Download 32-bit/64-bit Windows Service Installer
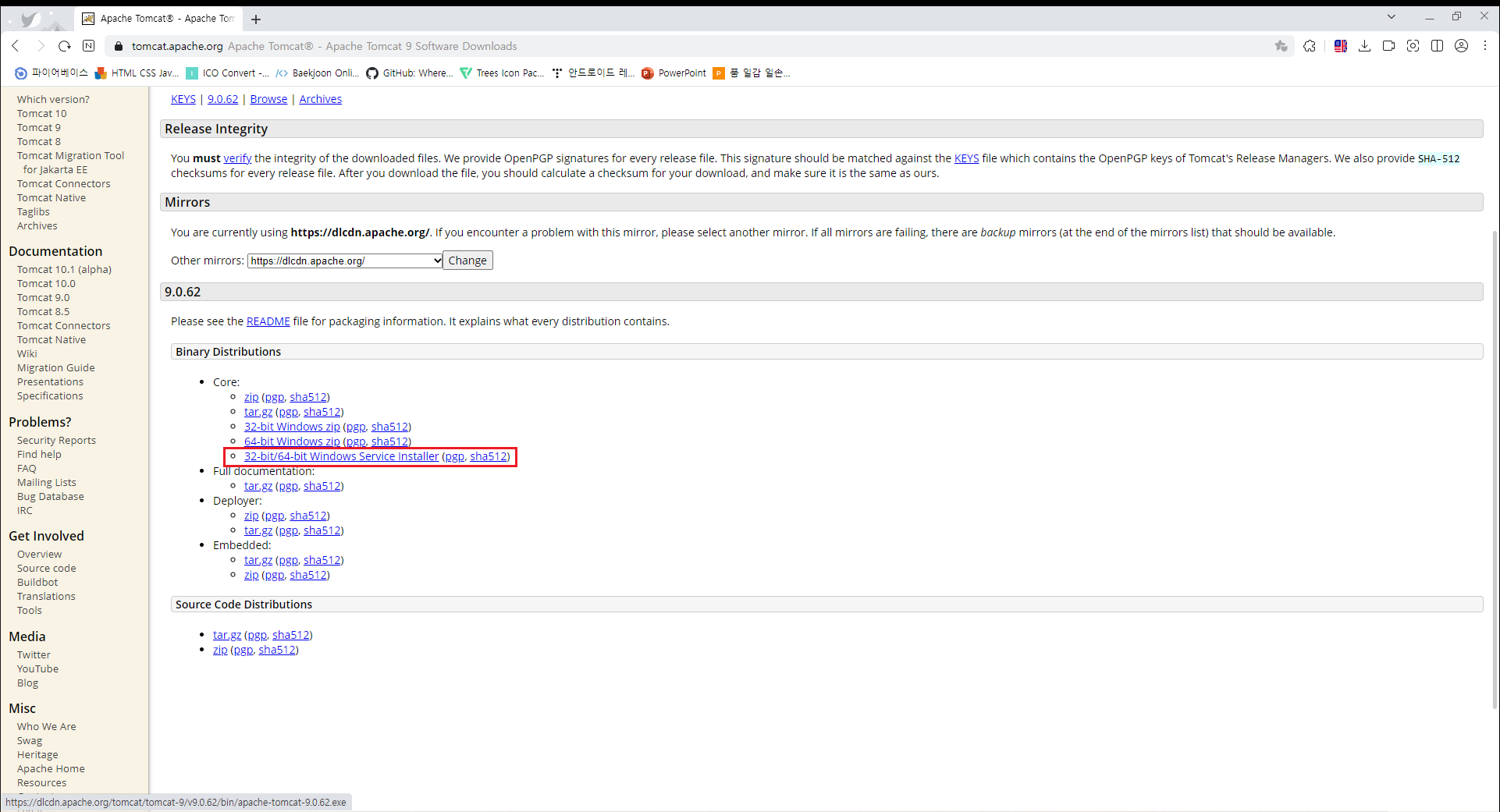Screen dimensions: 1500x812 341,456
